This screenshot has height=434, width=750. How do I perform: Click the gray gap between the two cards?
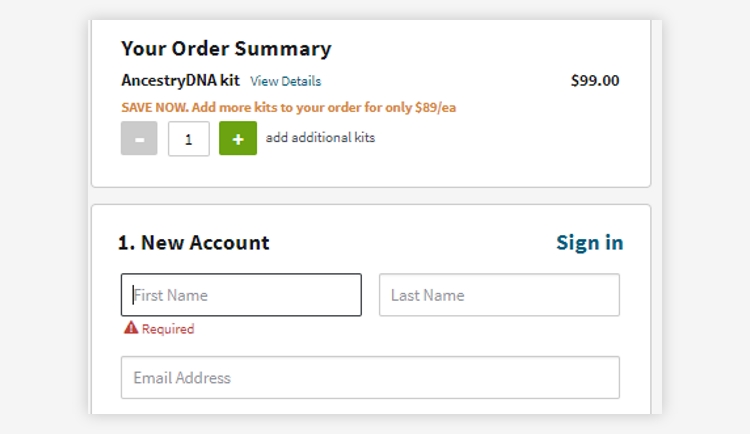click(x=371, y=196)
